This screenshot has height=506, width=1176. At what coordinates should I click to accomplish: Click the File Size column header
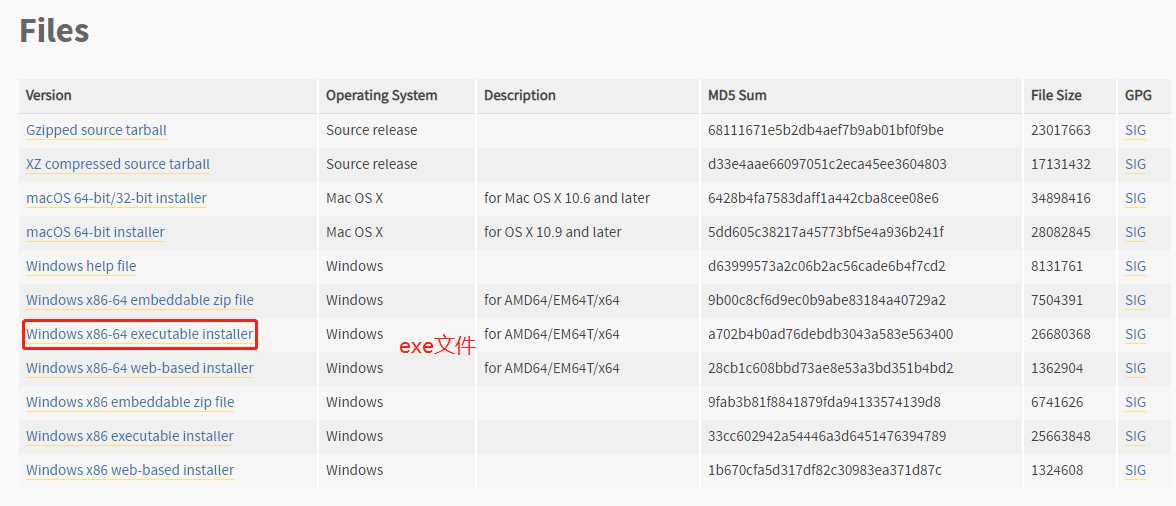1056,95
